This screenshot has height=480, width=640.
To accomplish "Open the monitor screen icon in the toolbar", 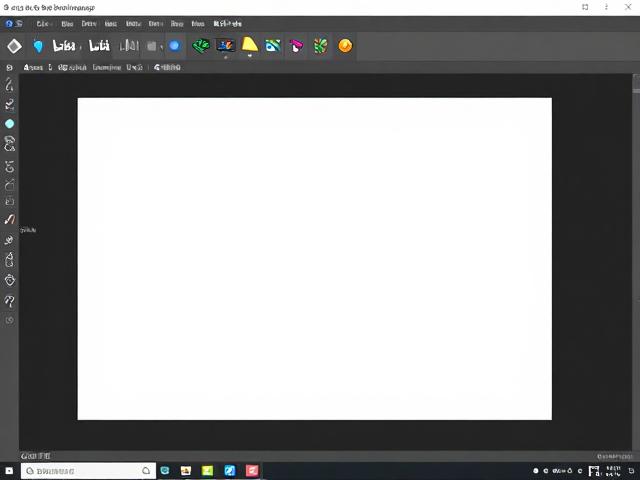I will point(226,45).
